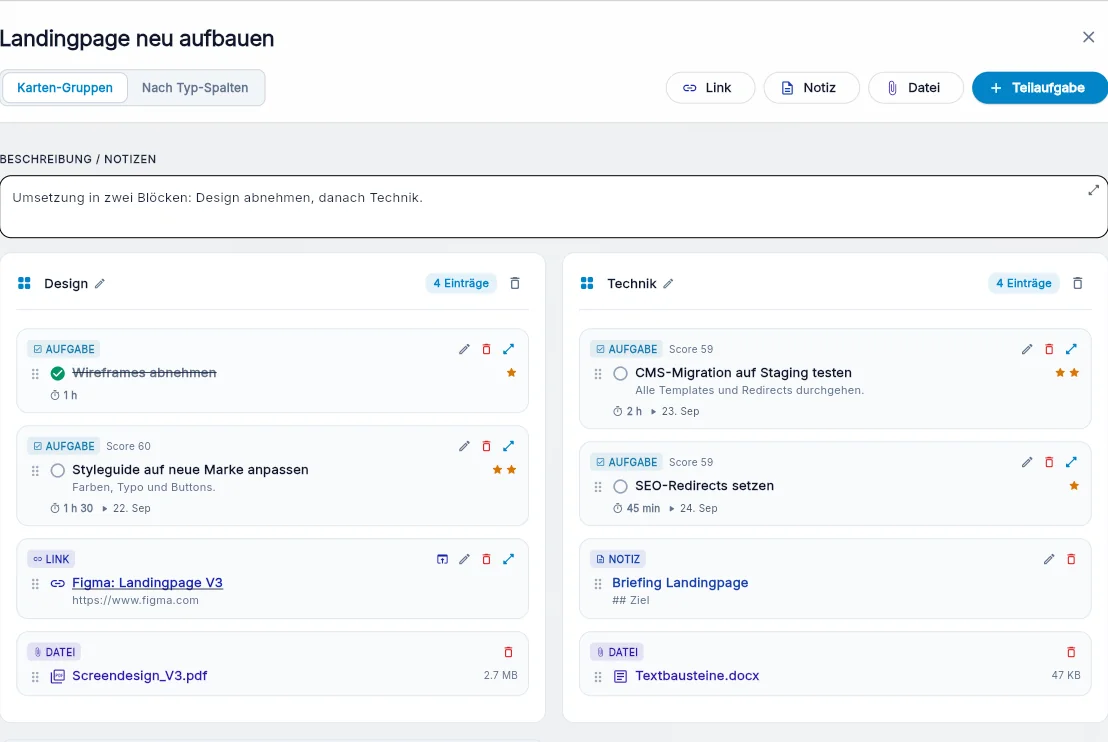Viewport: 1108px width, 742px height.
Task: Add a new Link
Action: (x=710, y=88)
